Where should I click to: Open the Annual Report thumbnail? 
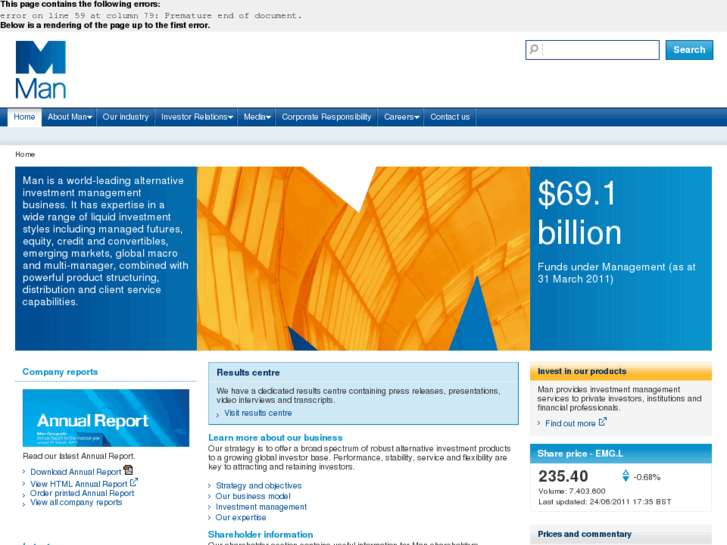click(x=106, y=418)
